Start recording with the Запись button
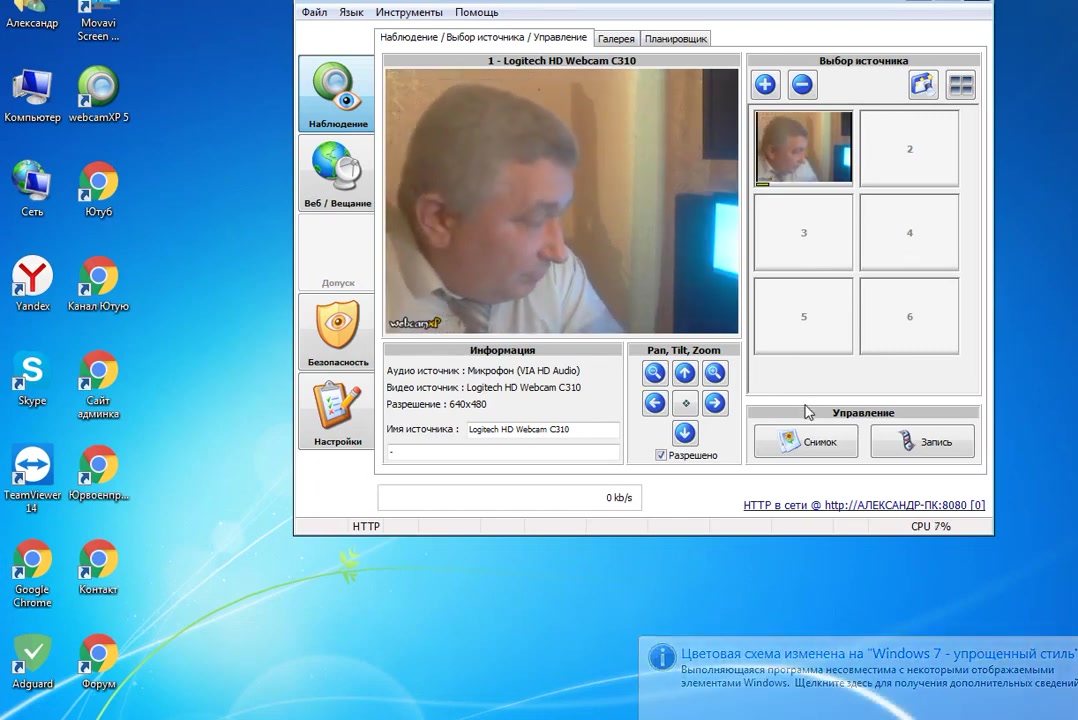The height and width of the screenshot is (720, 1078). coord(923,441)
